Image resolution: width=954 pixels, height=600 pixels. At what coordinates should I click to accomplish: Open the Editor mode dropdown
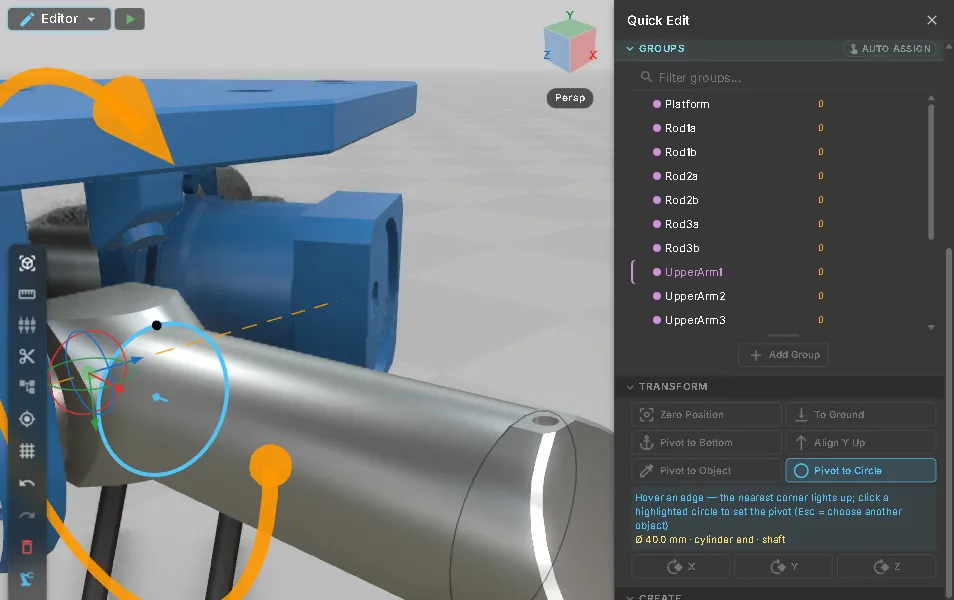59,19
